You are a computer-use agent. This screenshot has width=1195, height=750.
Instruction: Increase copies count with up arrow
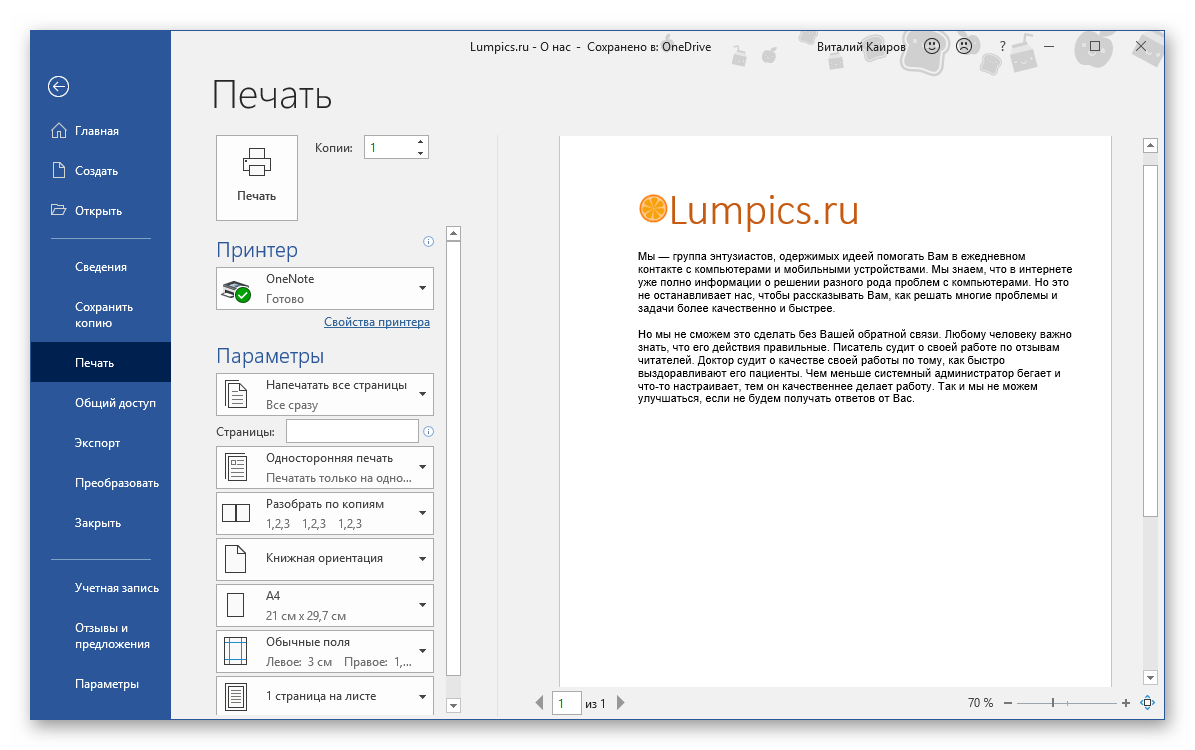point(421,141)
